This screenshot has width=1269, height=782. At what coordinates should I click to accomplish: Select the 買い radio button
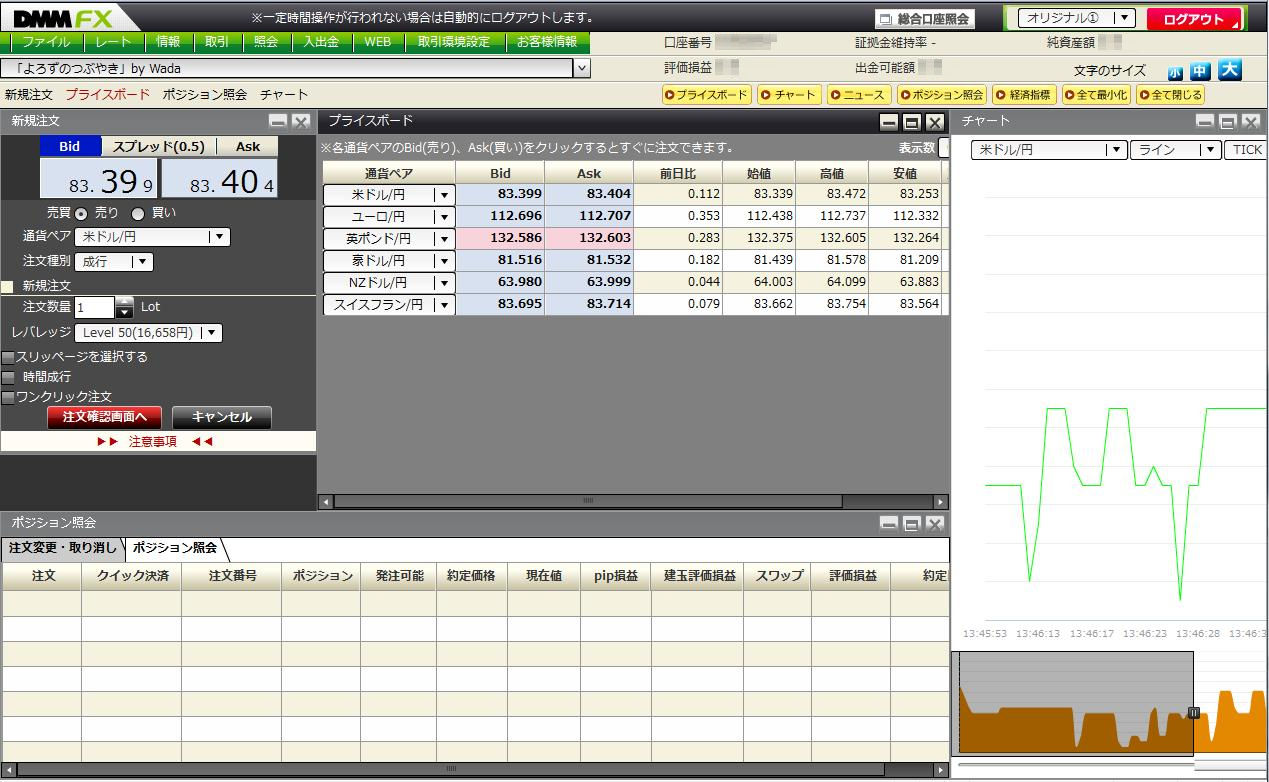[138, 213]
